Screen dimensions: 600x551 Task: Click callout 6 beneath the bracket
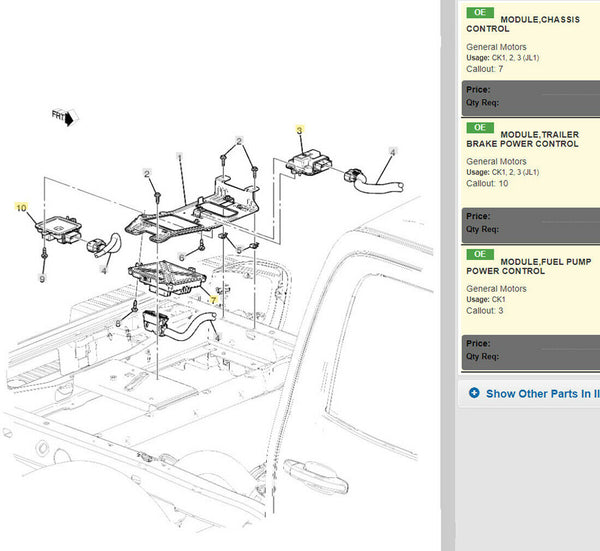(x=181, y=256)
